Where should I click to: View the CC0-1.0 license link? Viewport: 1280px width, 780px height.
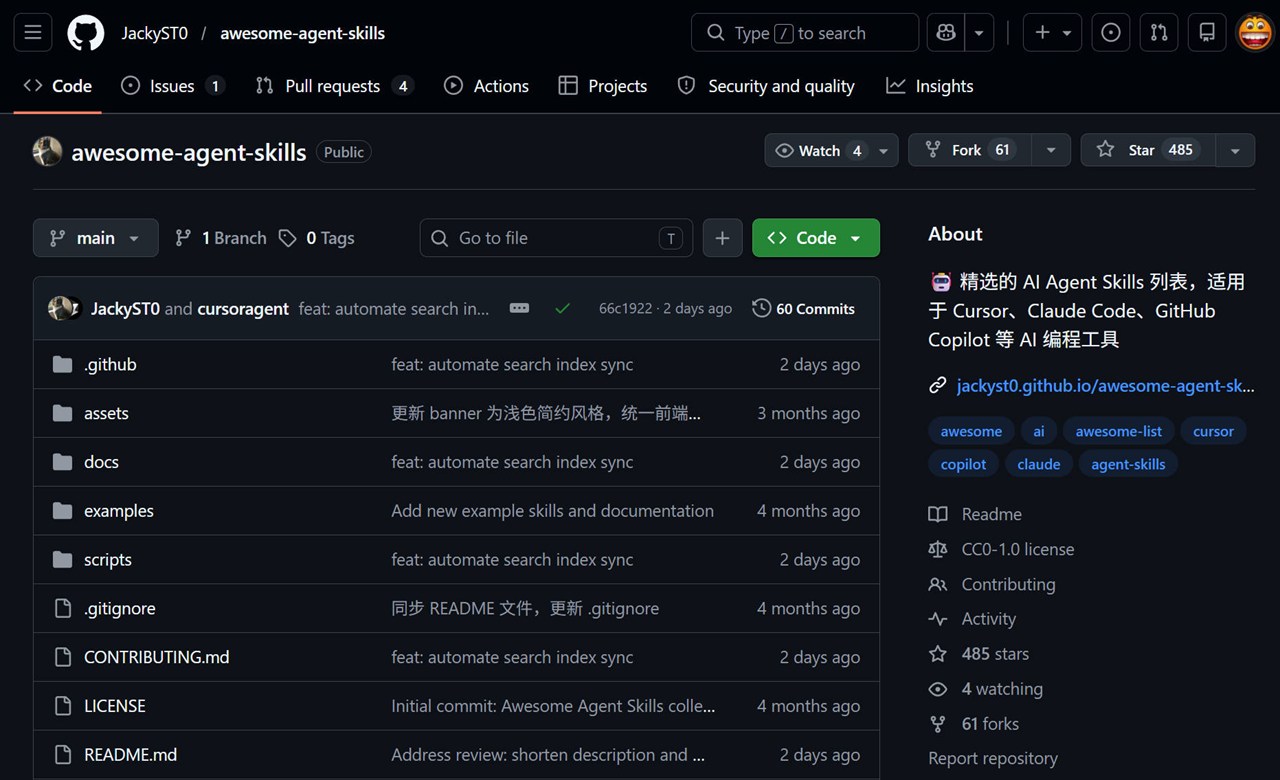[x=1001, y=550]
